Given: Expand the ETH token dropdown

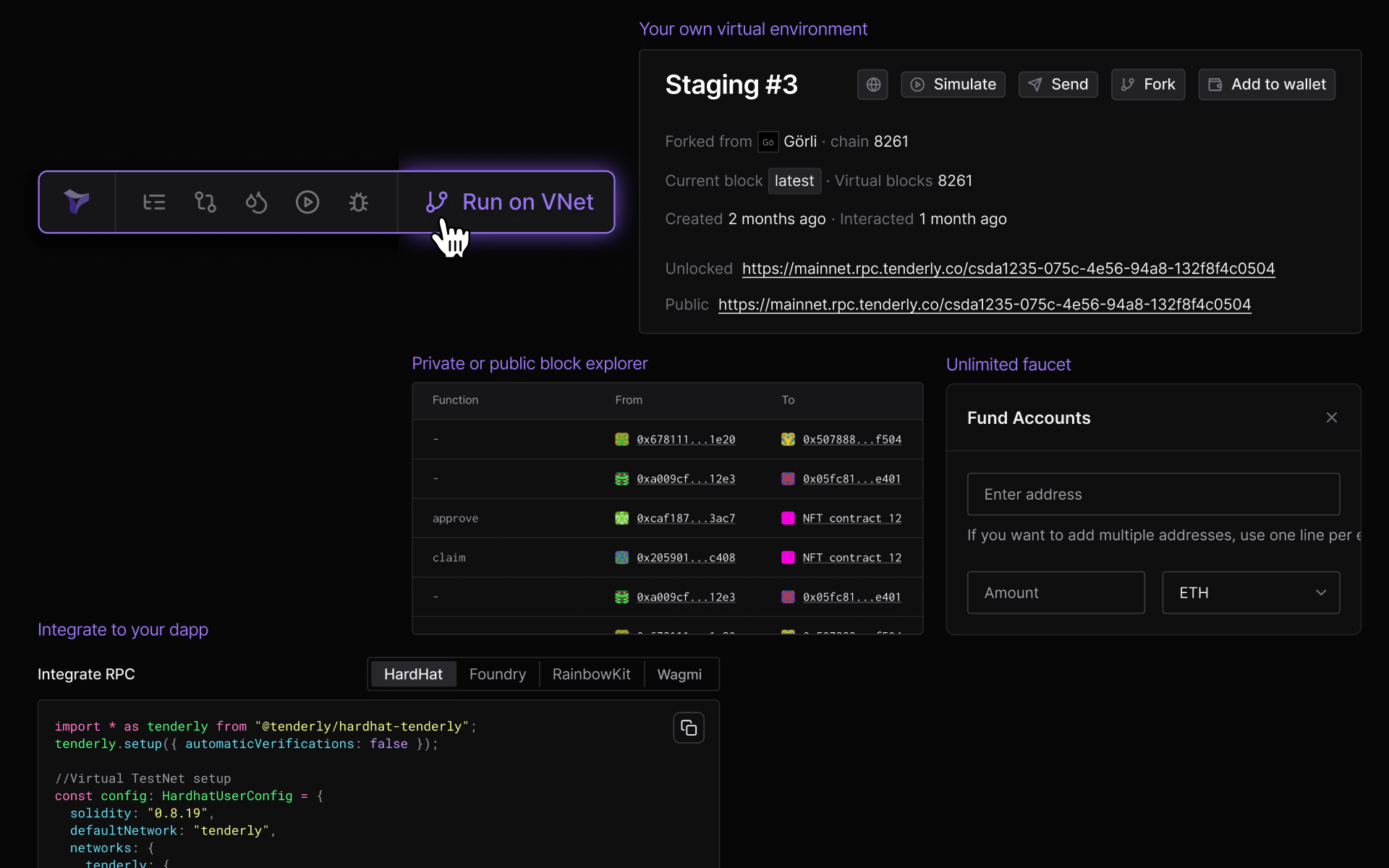Looking at the screenshot, I should (1251, 592).
